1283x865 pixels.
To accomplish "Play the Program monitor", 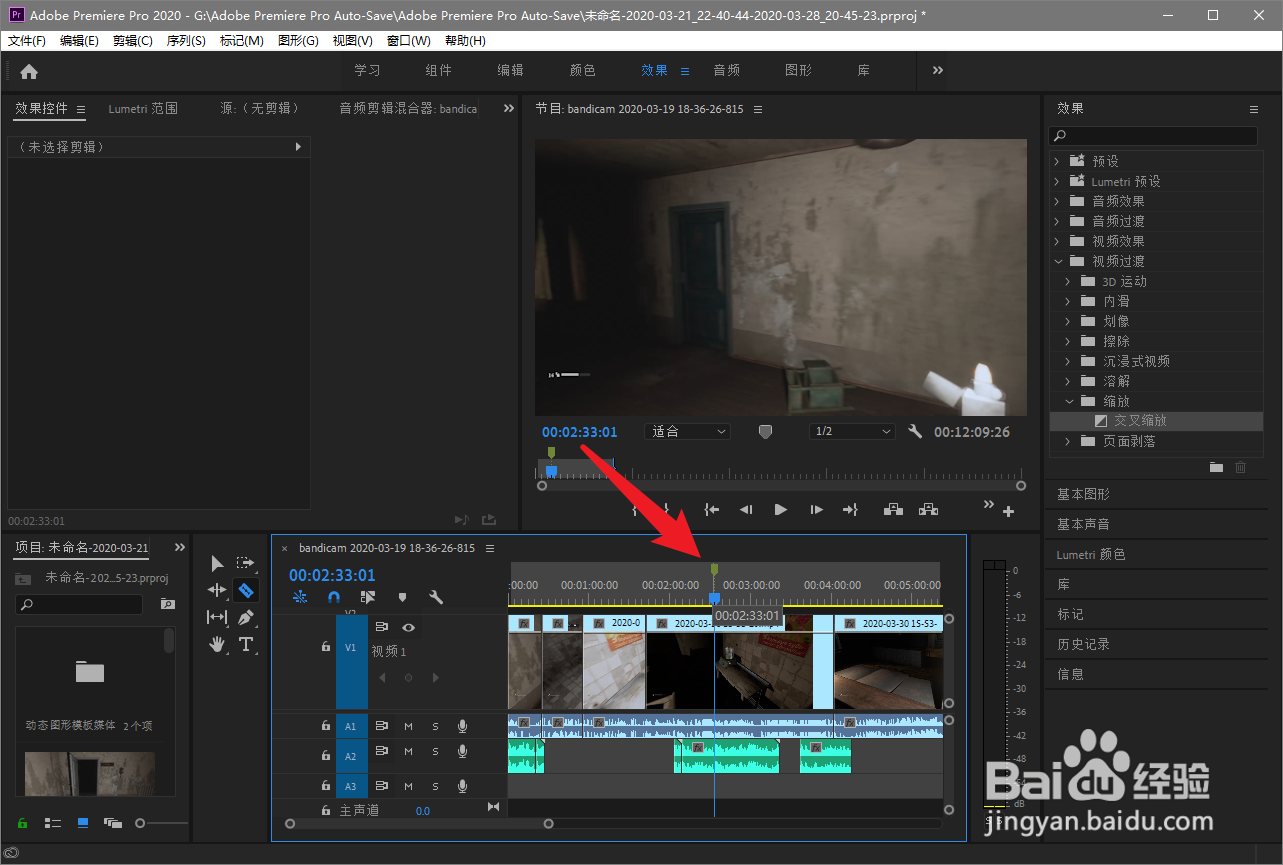I will click(x=781, y=509).
